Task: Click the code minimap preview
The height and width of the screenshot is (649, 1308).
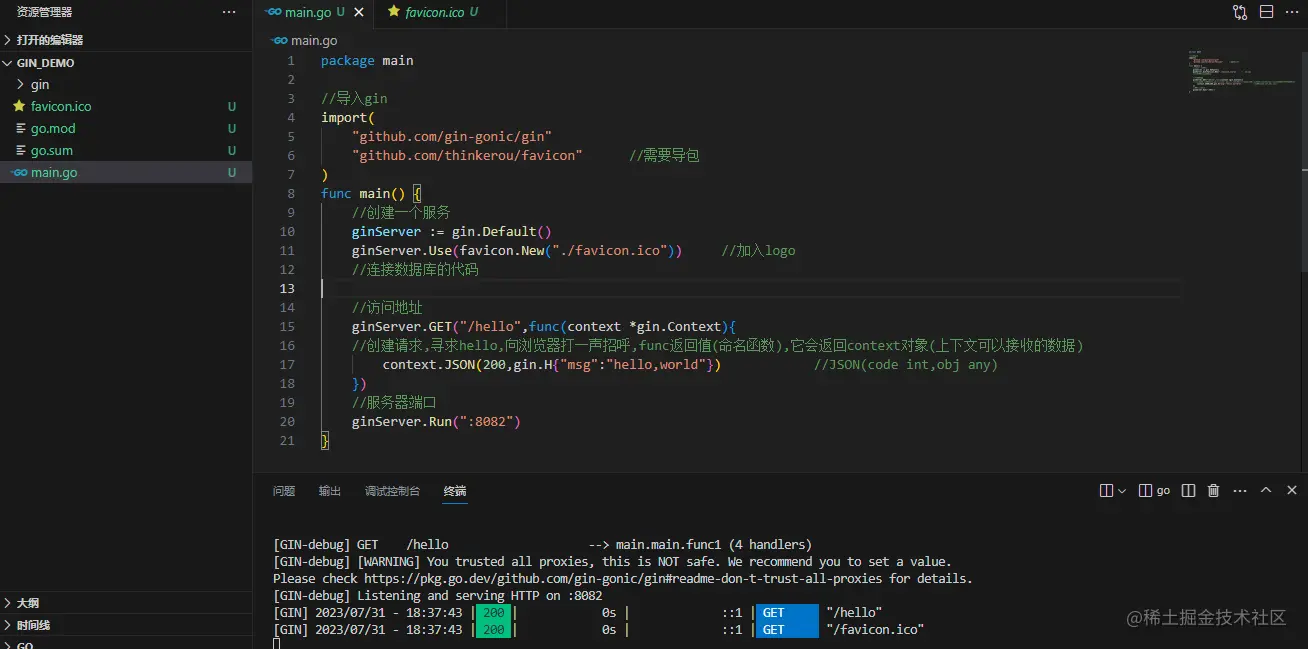Action: point(1240,70)
